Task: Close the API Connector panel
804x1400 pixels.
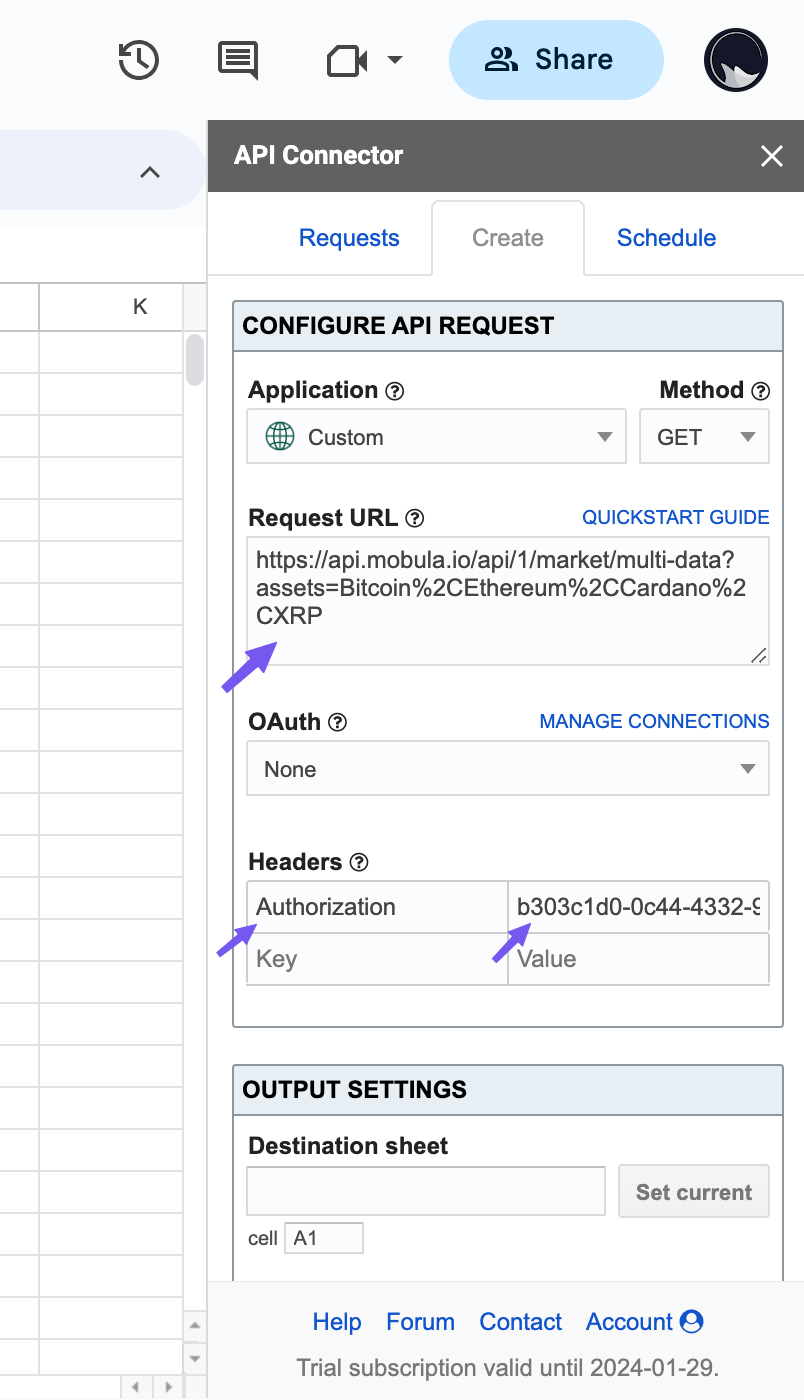Action: (771, 156)
